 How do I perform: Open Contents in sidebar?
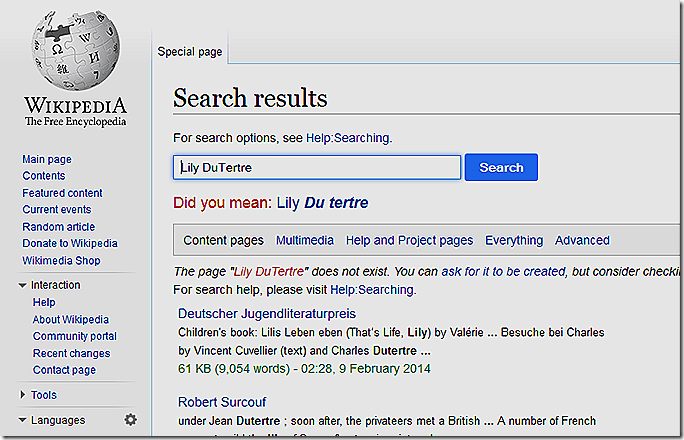pos(44,176)
